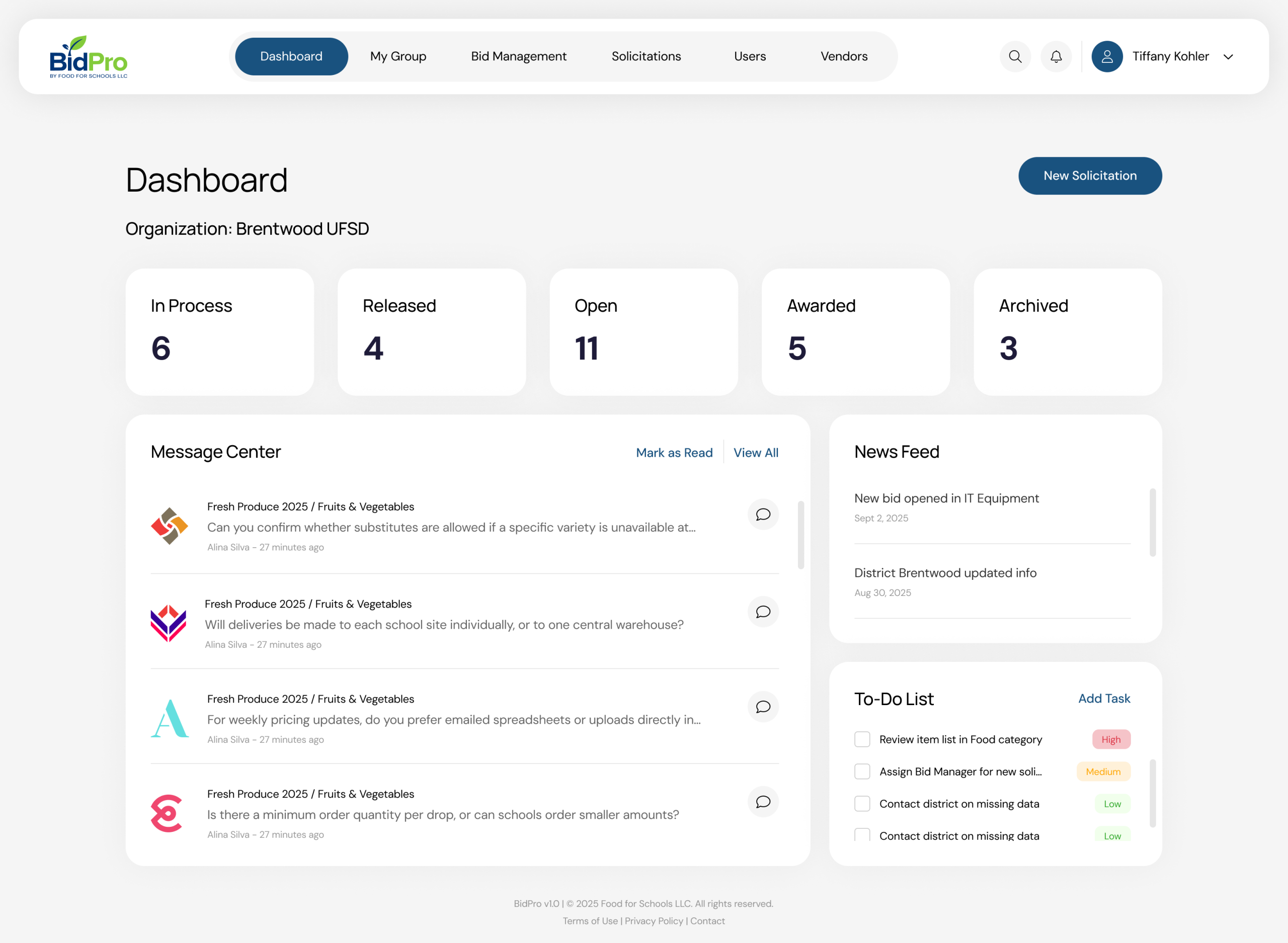1288x943 pixels.
Task: Open notifications bell icon
Action: point(1056,56)
